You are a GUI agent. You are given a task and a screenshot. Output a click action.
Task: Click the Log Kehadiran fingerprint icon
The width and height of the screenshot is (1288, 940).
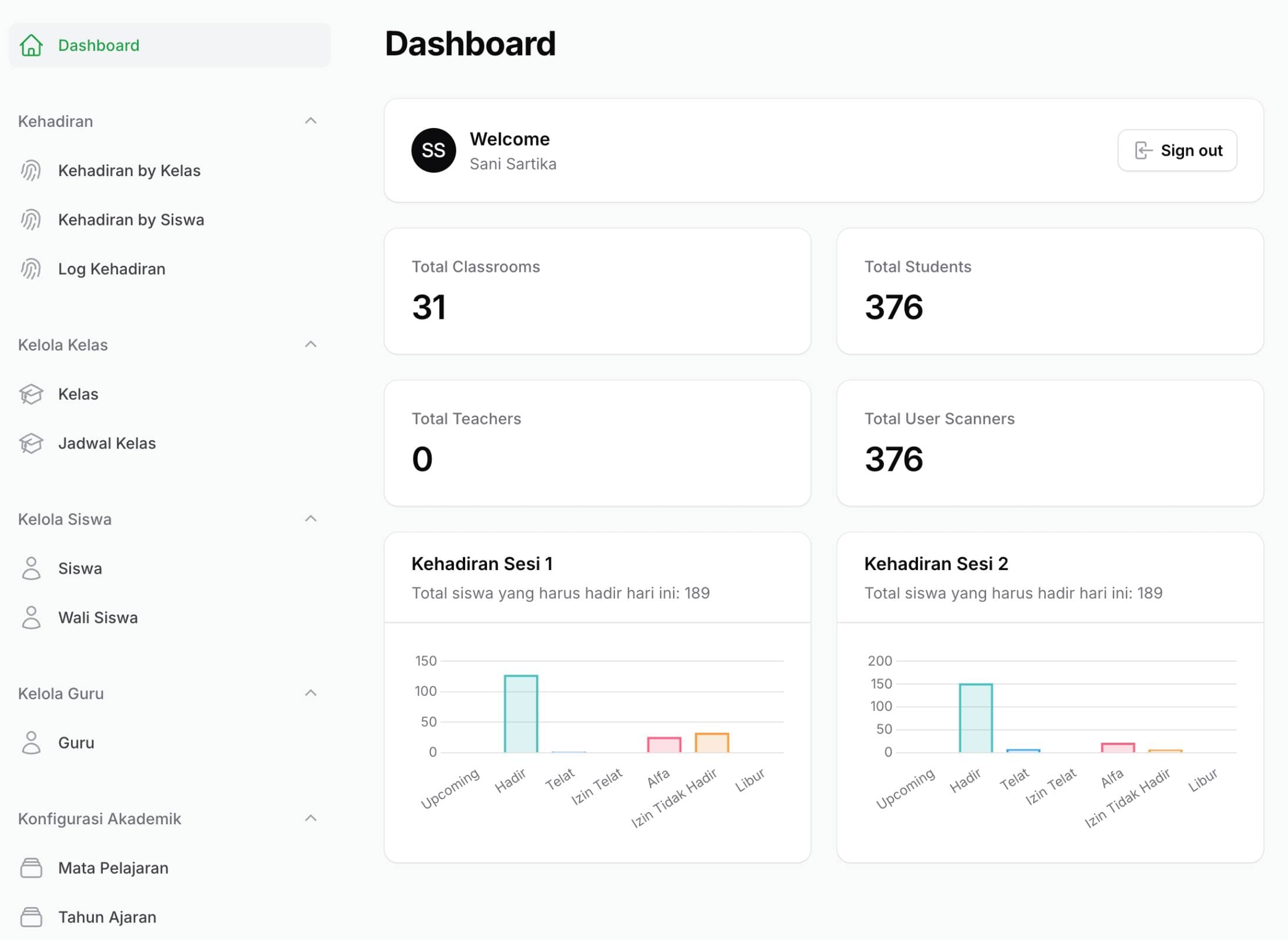click(31, 268)
